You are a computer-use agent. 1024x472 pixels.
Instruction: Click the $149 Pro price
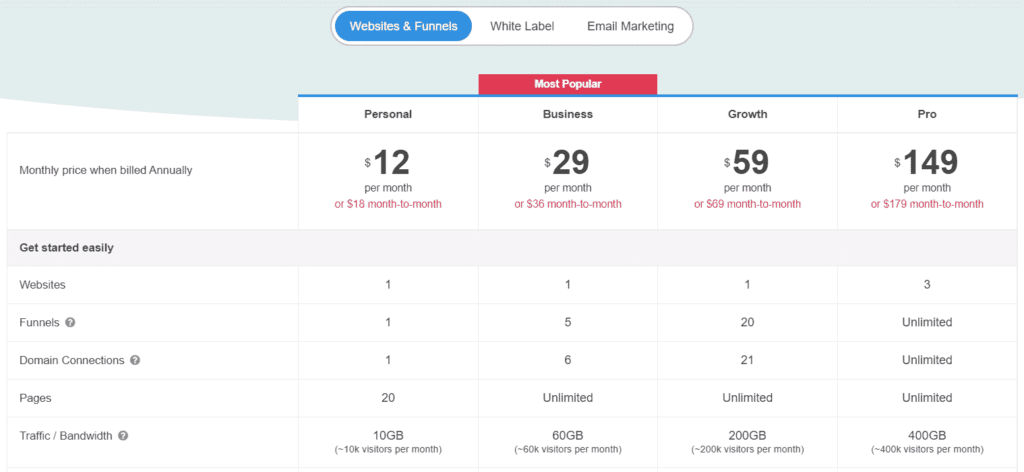point(927,163)
